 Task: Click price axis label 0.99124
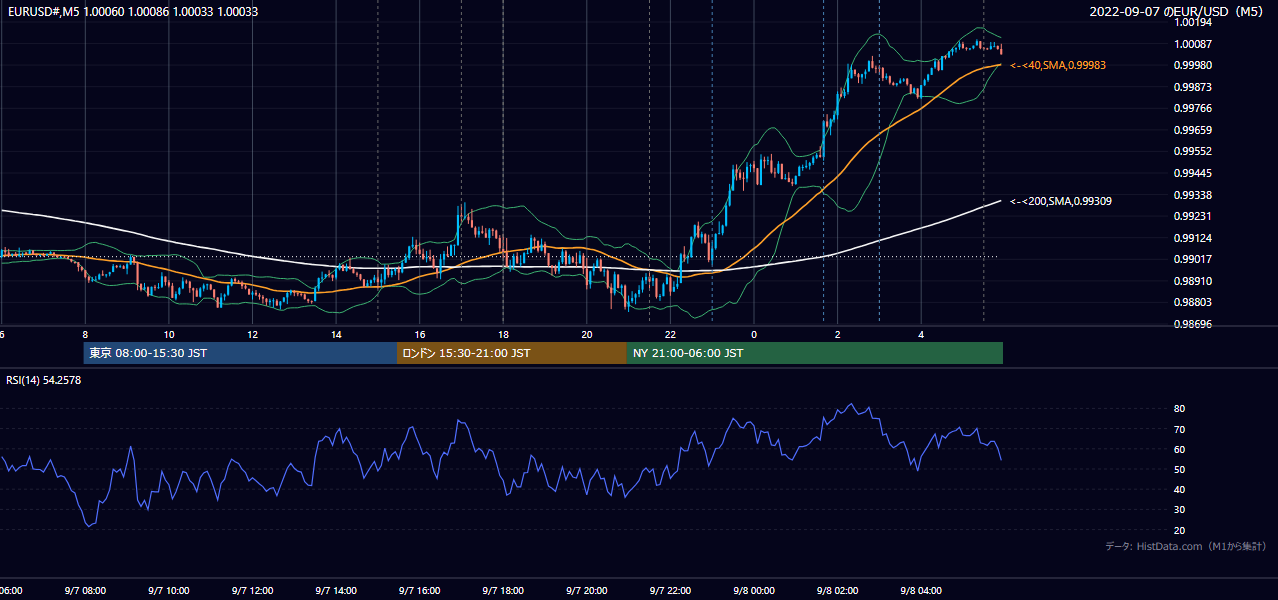coord(1193,238)
